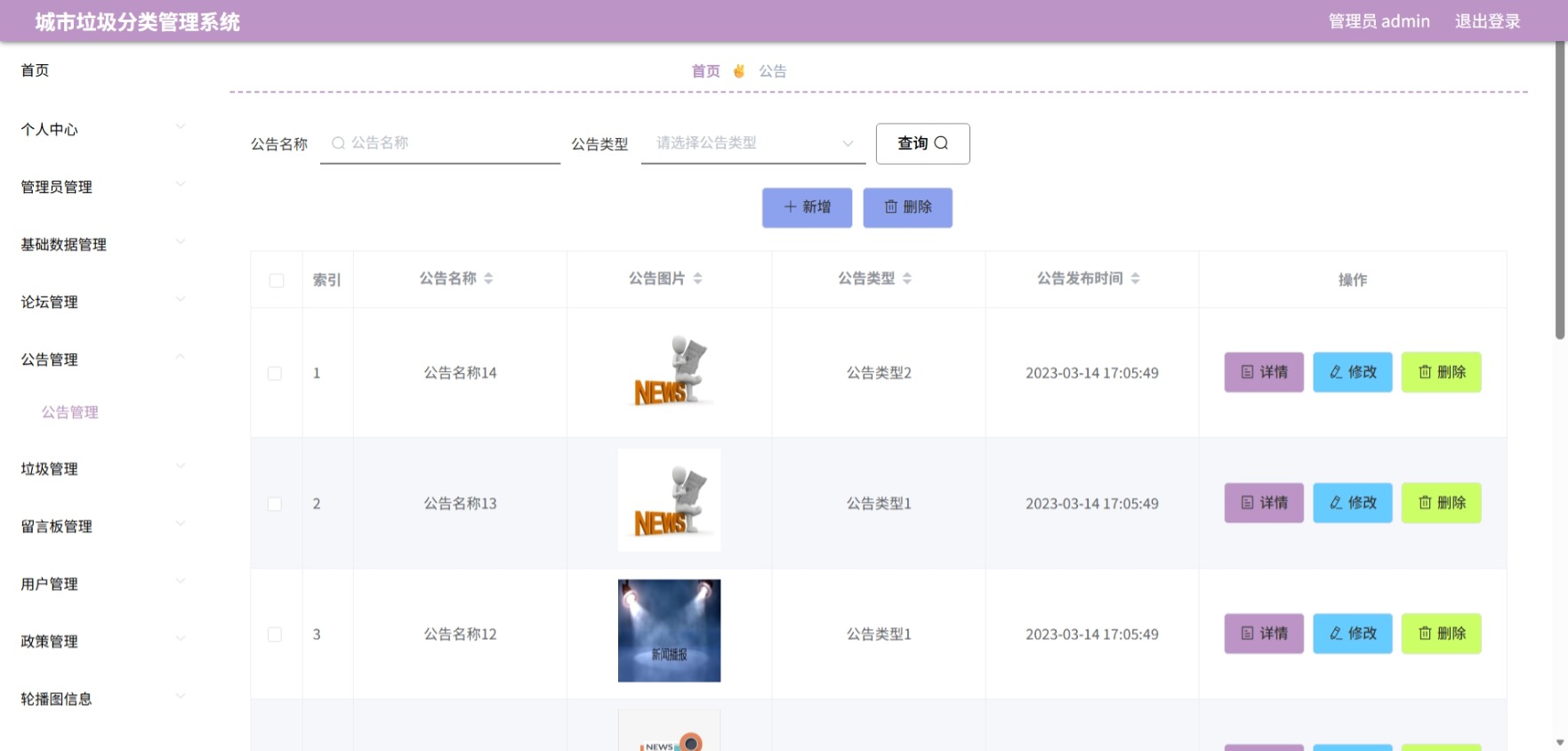Click the magnifier icon in 公告名称 field
The height and width of the screenshot is (751, 1568).
coord(338,142)
